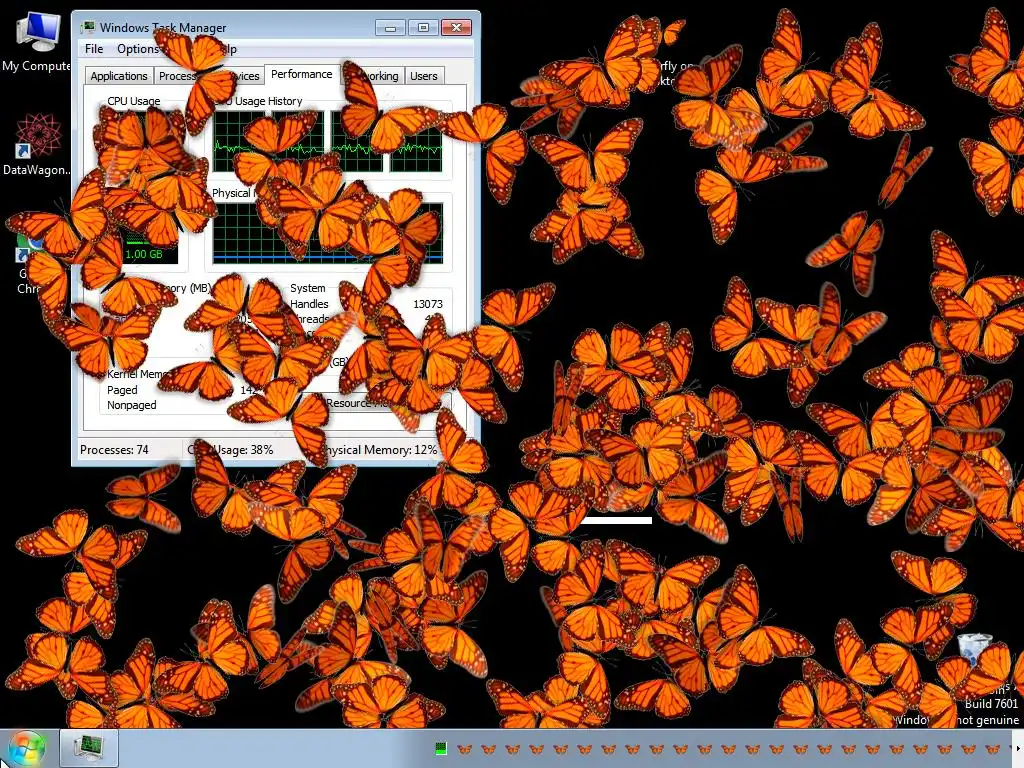Click the 'Nonpaged' kernel memory label
Image resolution: width=1024 pixels, height=768 pixels.
(132, 405)
